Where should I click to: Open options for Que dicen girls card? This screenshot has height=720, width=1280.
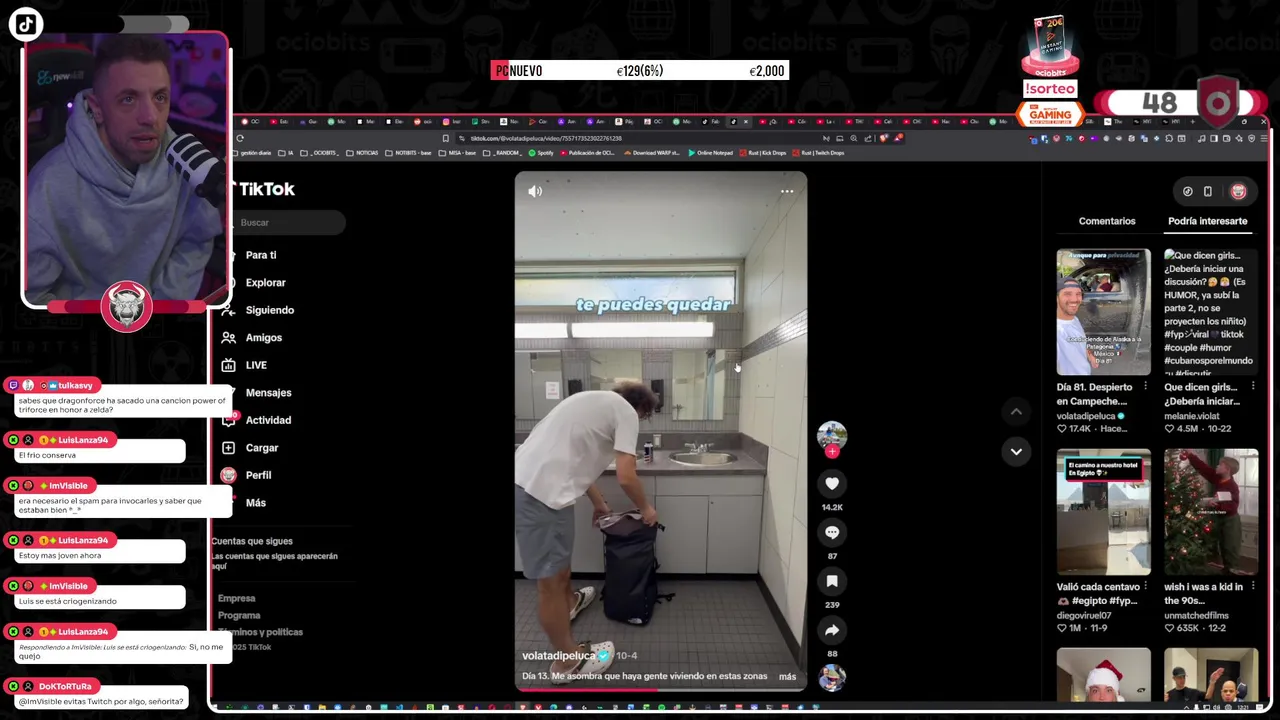tap(1253, 387)
